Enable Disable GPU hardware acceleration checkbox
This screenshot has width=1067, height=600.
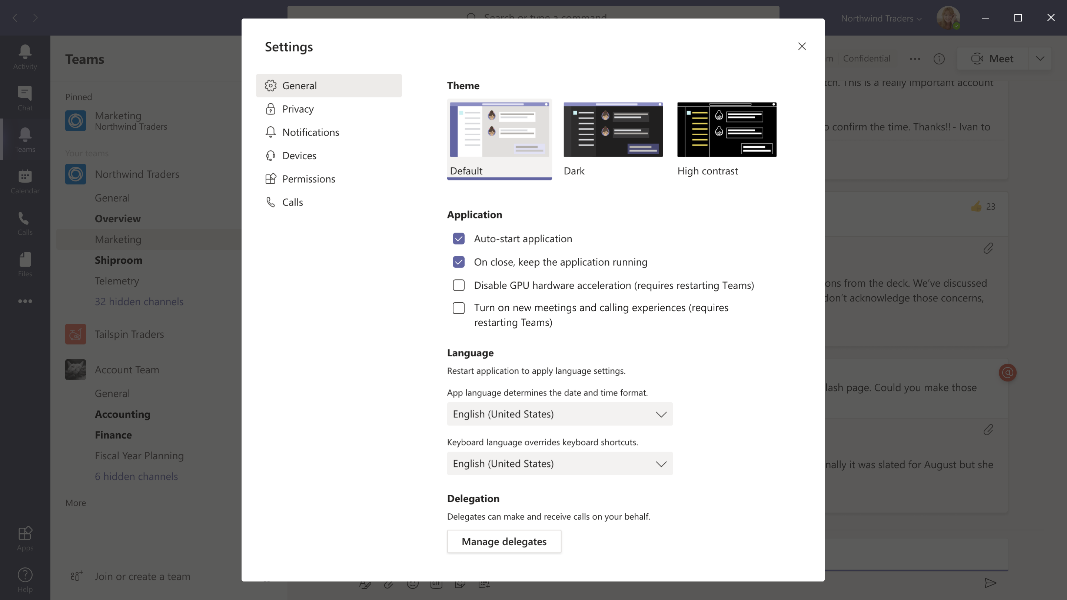point(459,285)
